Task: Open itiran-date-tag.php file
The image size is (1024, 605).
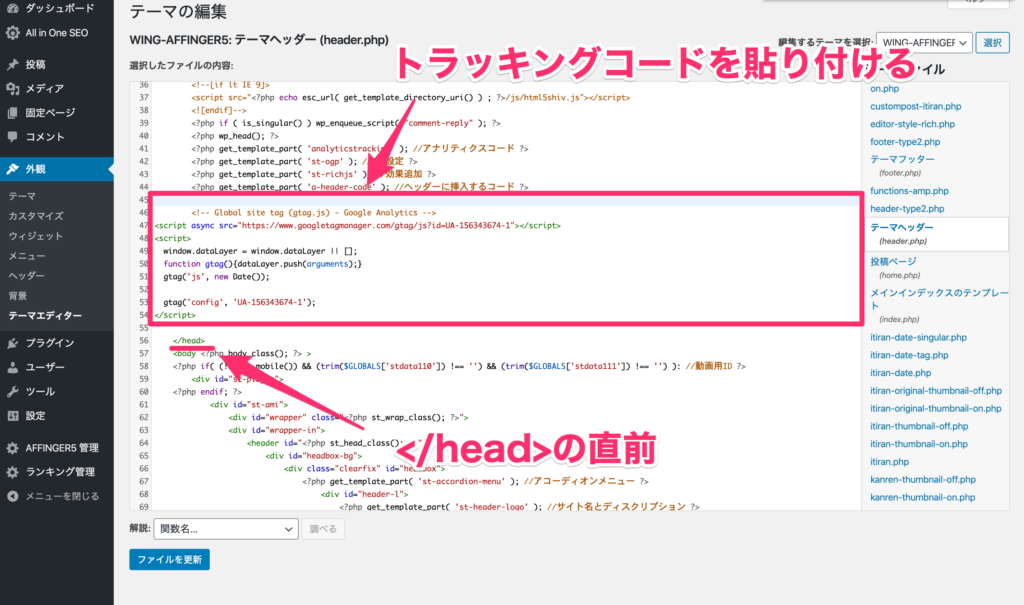Action: coord(909,355)
